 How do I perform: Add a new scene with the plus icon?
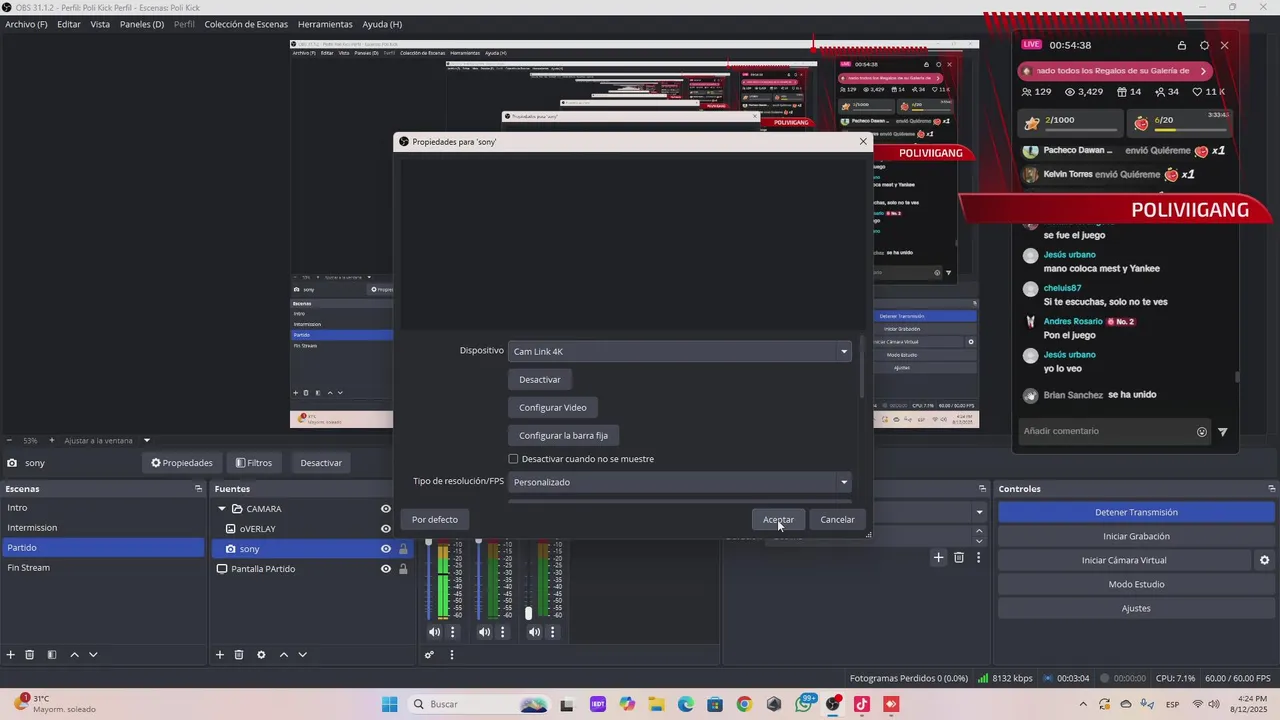[11, 655]
